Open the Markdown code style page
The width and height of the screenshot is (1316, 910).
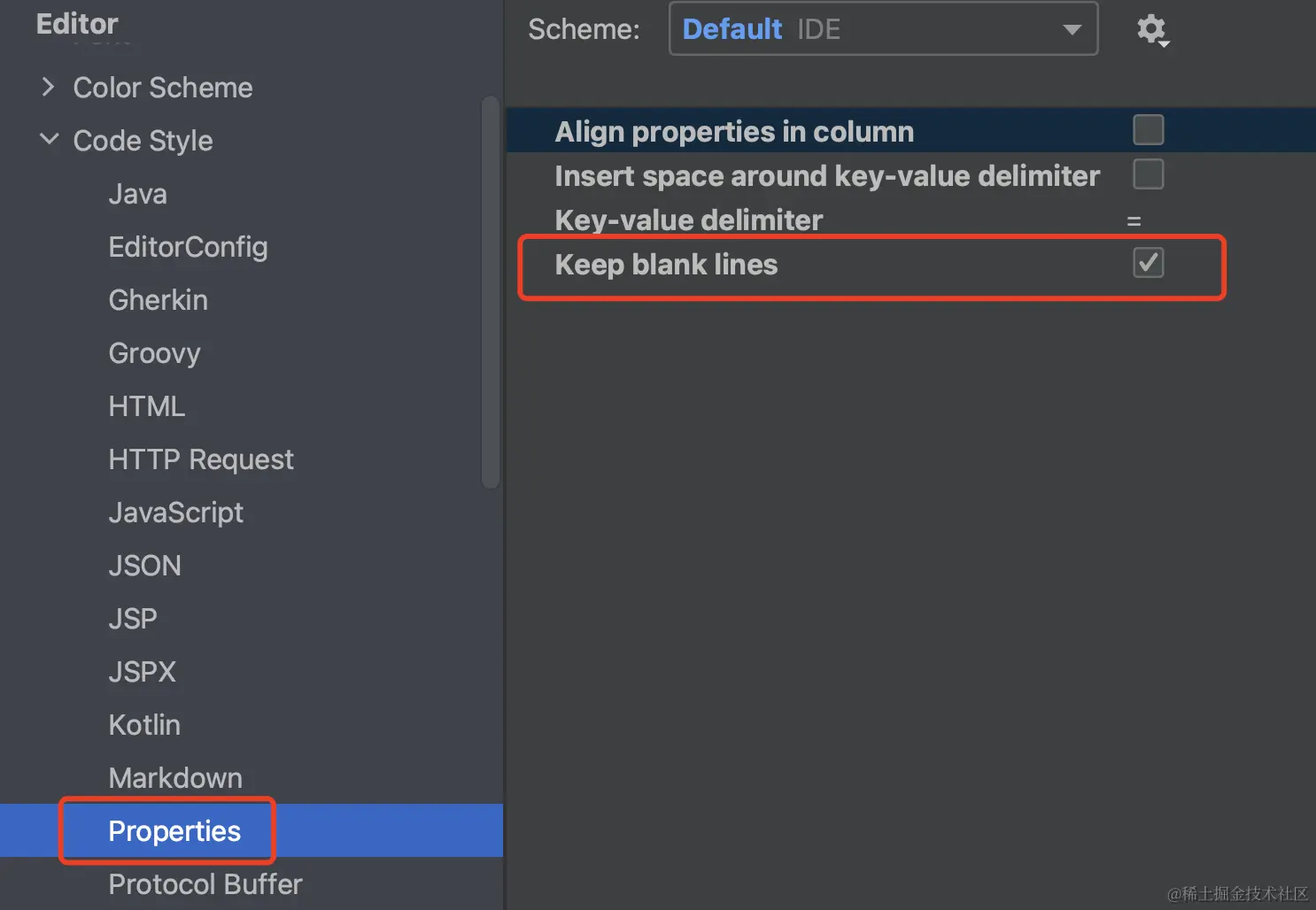click(x=175, y=778)
